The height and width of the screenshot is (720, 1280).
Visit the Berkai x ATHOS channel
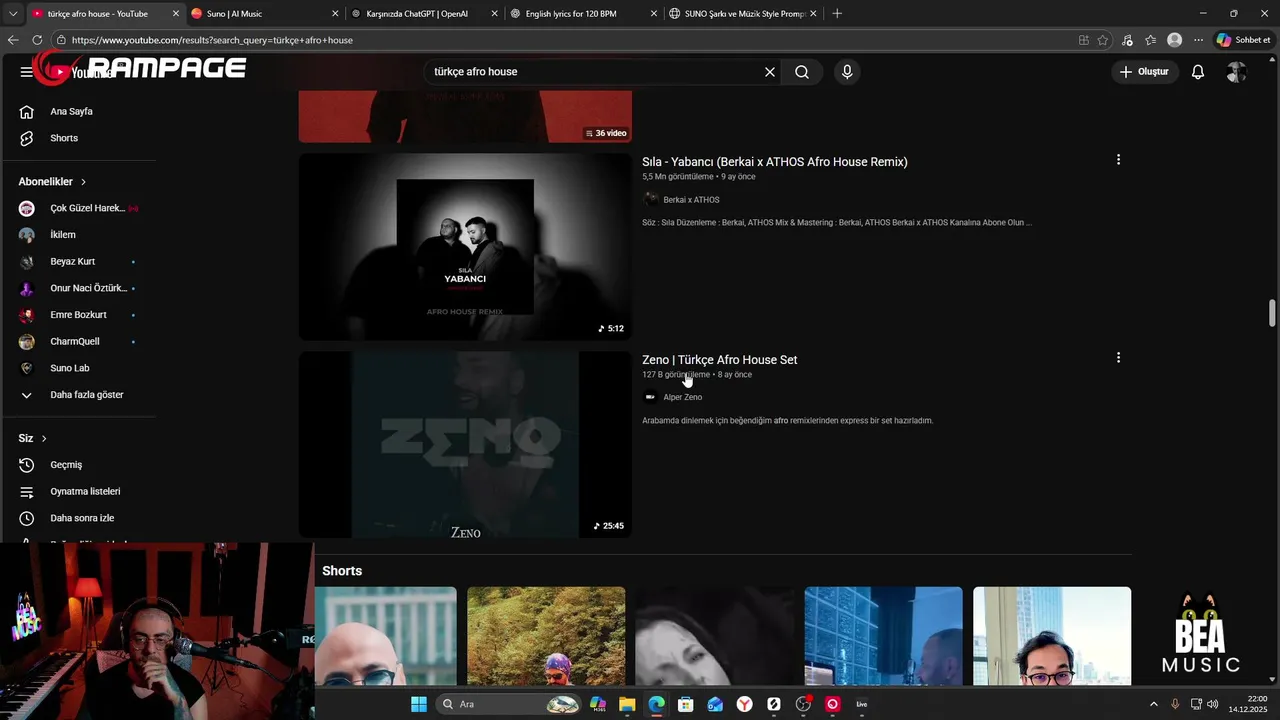pos(691,200)
